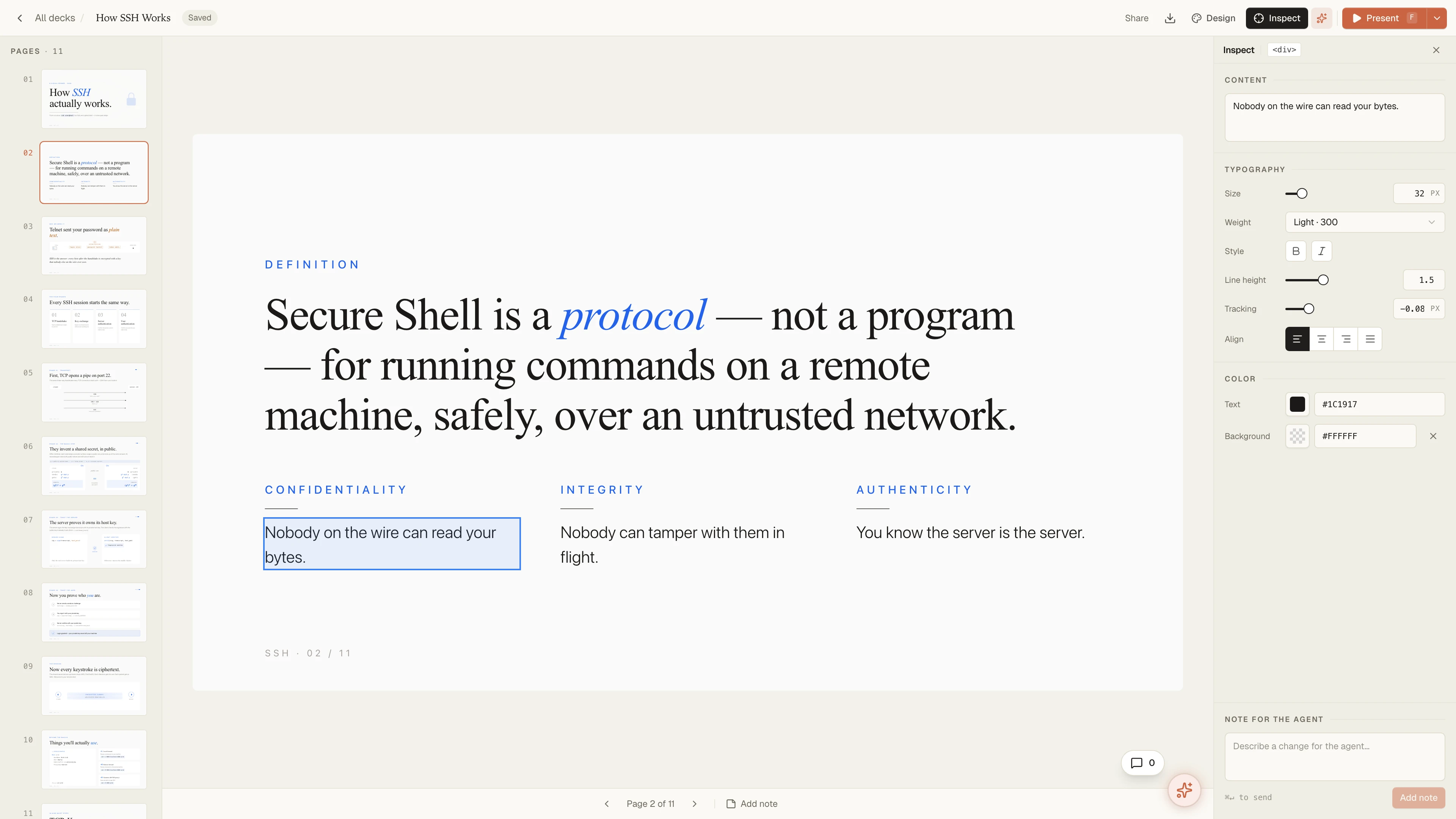Click the DEFINITION label on slide
1456x819 pixels.
(x=312, y=265)
